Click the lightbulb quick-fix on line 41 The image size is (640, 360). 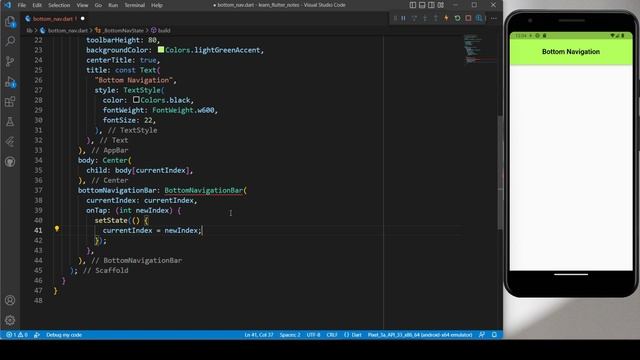57,229
